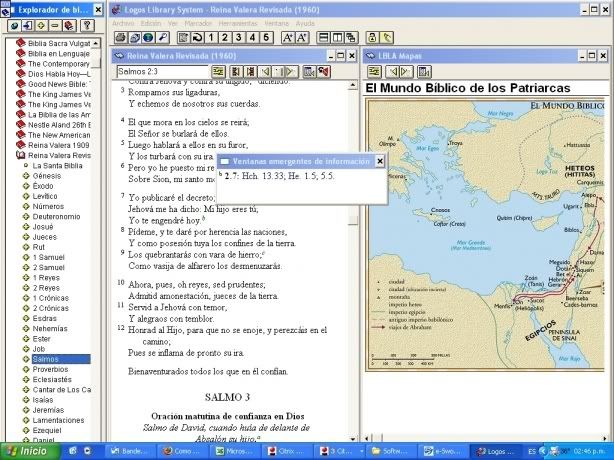This screenshot has height=460, width=614.
Task: Increase font size with first A icon
Action: coord(288,38)
